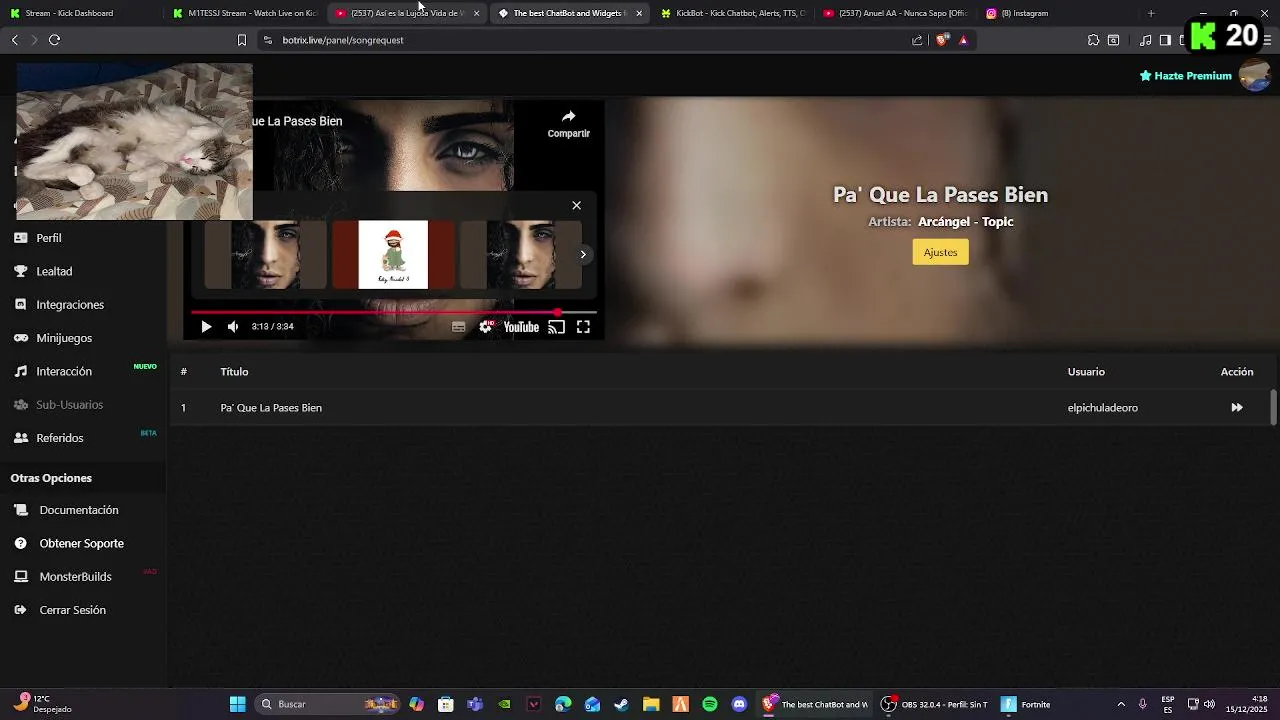Open browser media control music icon
This screenshot has height=720, width=1280.
click(1146, 40)
